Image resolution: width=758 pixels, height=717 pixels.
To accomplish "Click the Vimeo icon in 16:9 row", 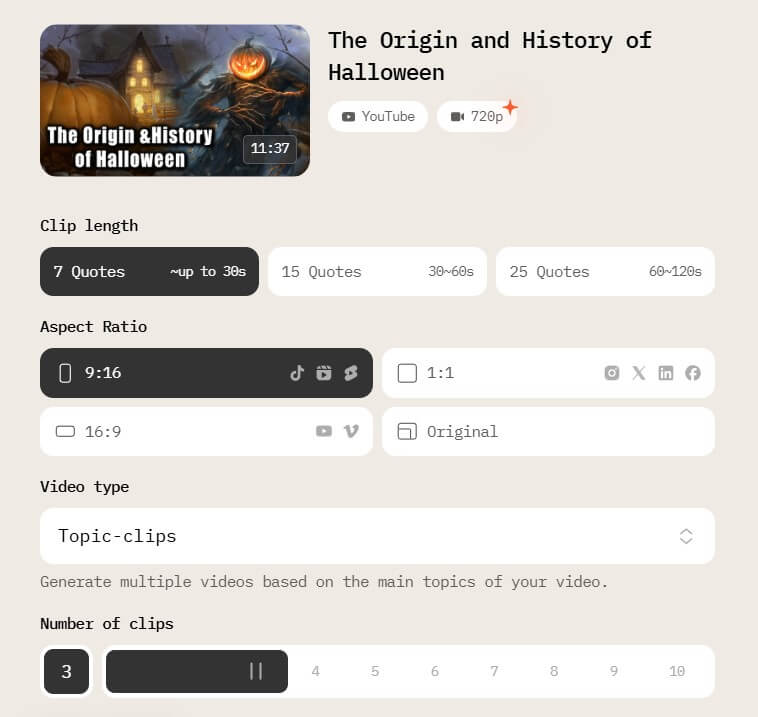I will pyautogui.click(x=351, y=431).
